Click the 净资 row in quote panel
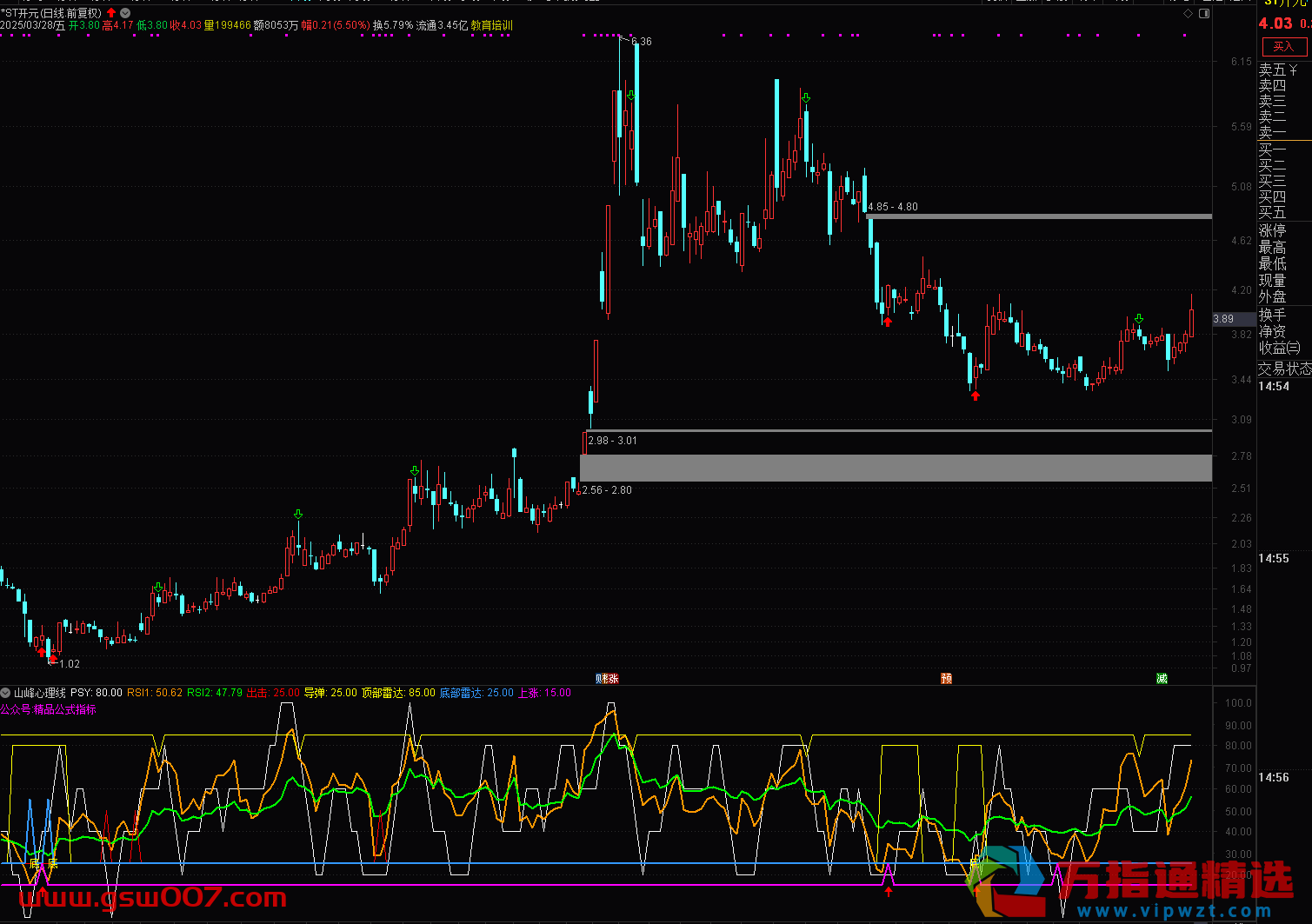 pos(1272,331)
